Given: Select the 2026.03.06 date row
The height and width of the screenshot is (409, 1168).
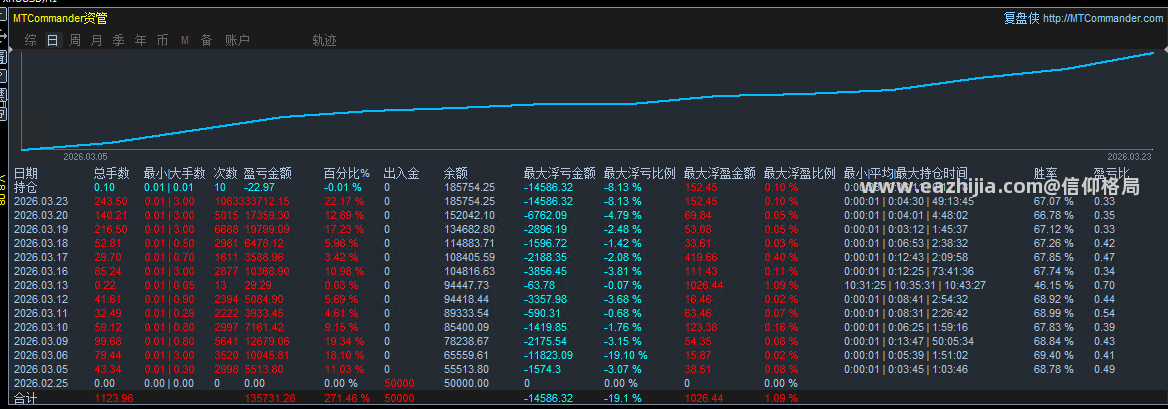Looking at the screenshot, I should click(41, 355).
